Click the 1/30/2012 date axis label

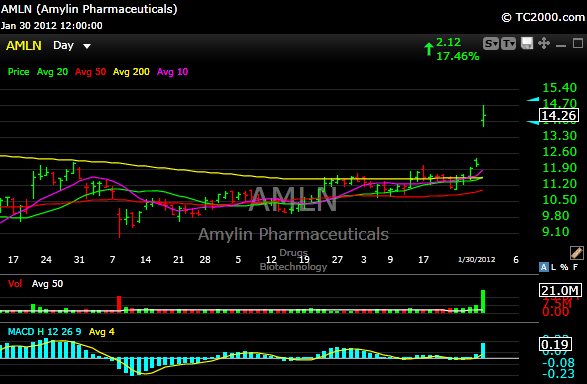[x=477, y=260]
